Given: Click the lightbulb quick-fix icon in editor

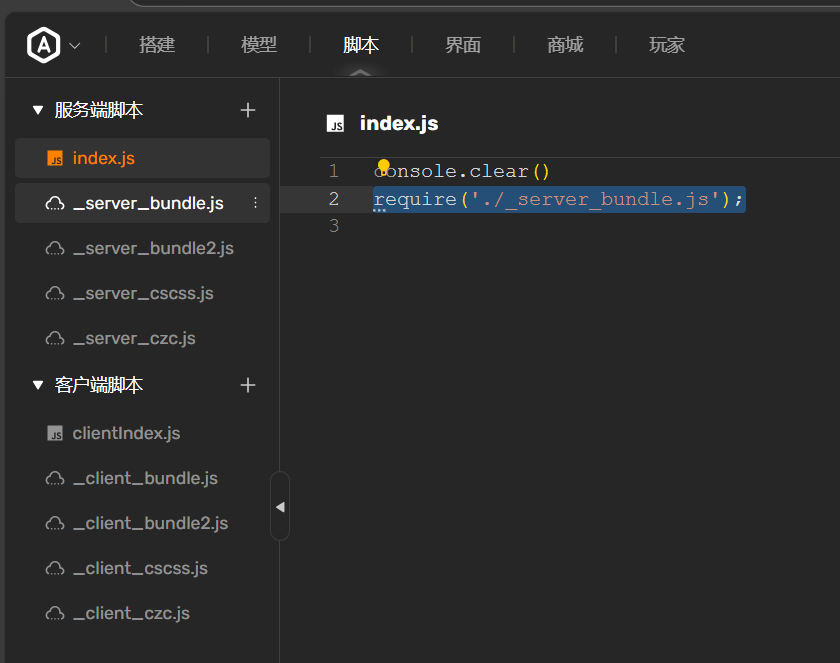Looking at the screenshot, I should coord(383,166).
